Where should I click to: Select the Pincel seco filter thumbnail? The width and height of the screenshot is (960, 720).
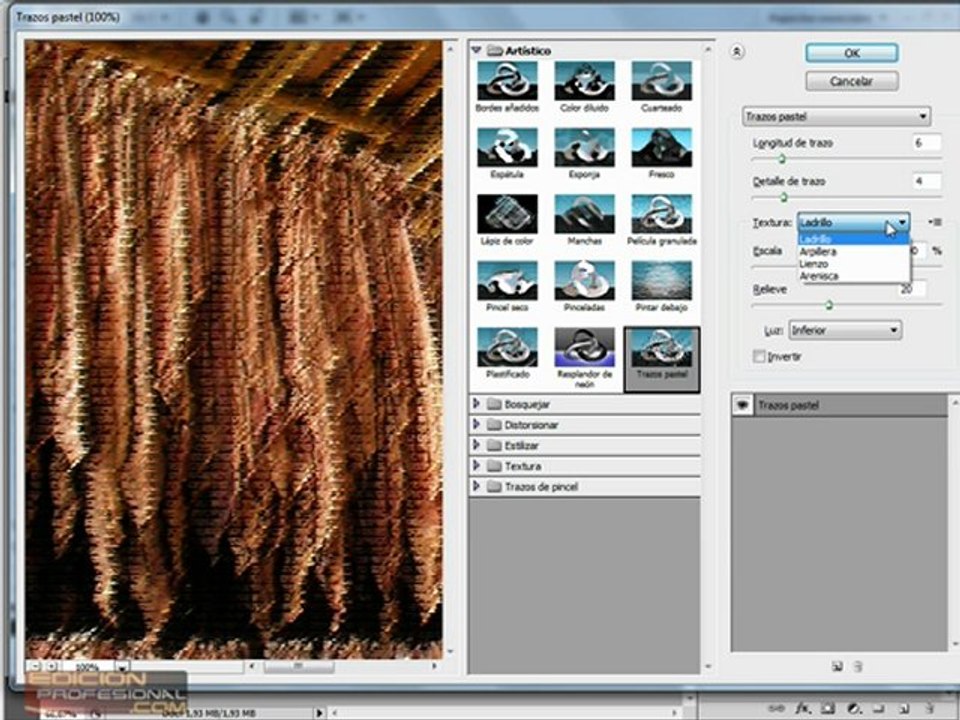[507, 280]
